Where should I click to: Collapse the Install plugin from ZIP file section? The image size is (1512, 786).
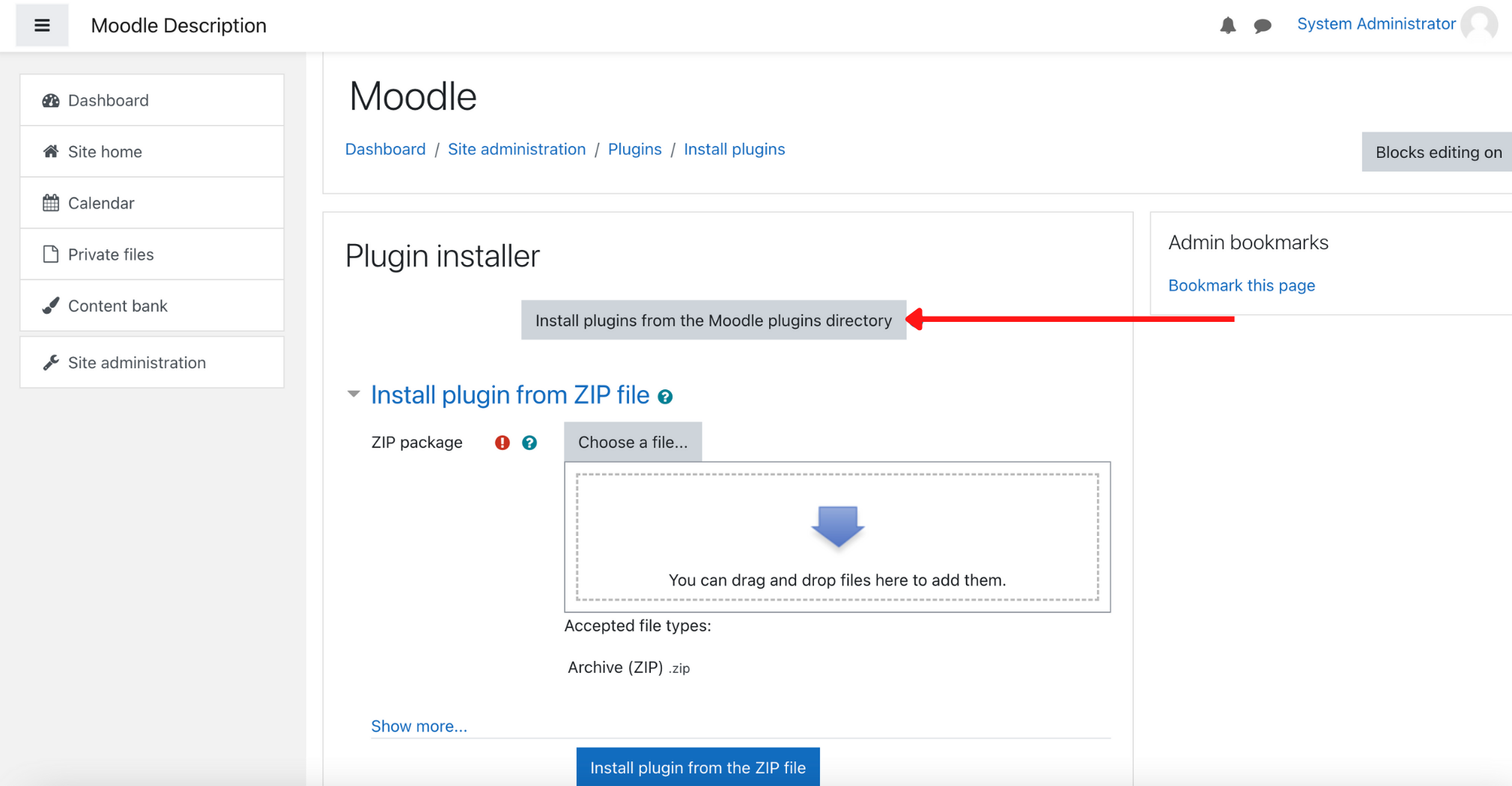tap(353, 394)
